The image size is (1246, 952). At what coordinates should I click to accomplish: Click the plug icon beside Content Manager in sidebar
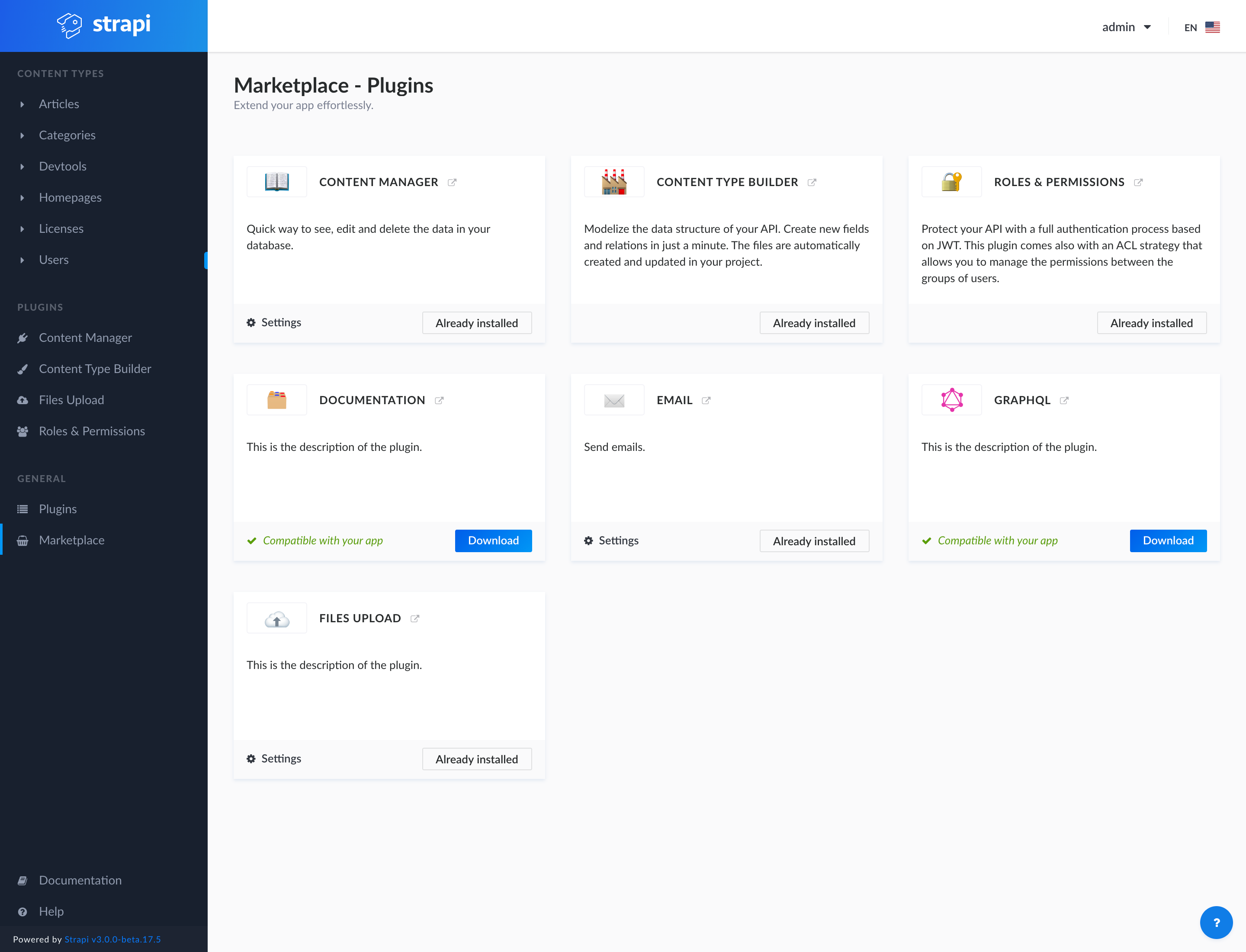click(22, 338)
